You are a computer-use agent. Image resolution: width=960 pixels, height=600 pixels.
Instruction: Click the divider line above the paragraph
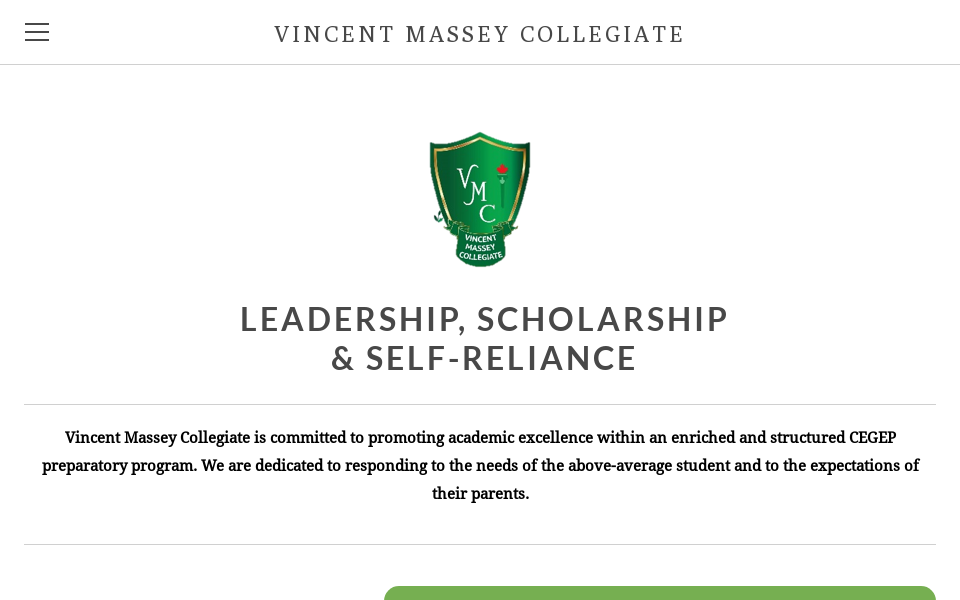(480, 405)
